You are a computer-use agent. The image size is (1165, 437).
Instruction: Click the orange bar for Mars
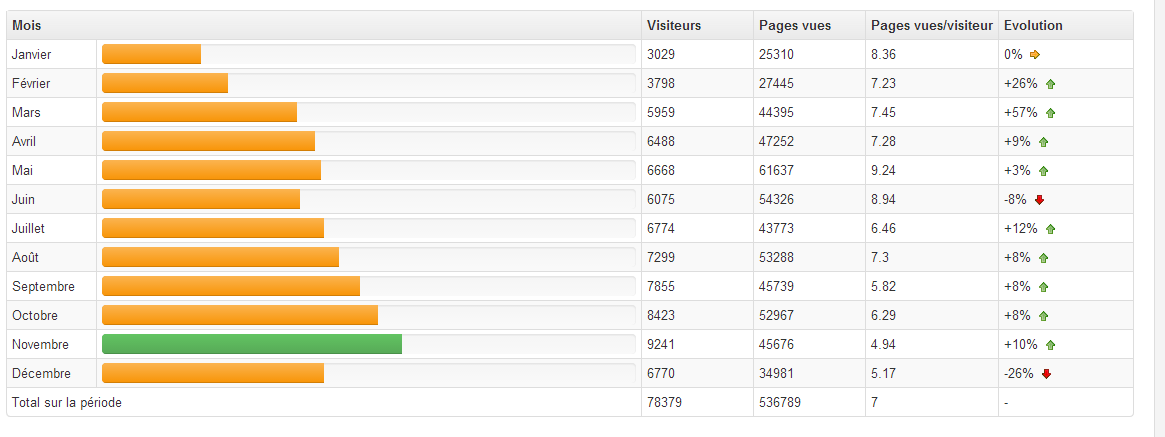(x=200, y=112)
